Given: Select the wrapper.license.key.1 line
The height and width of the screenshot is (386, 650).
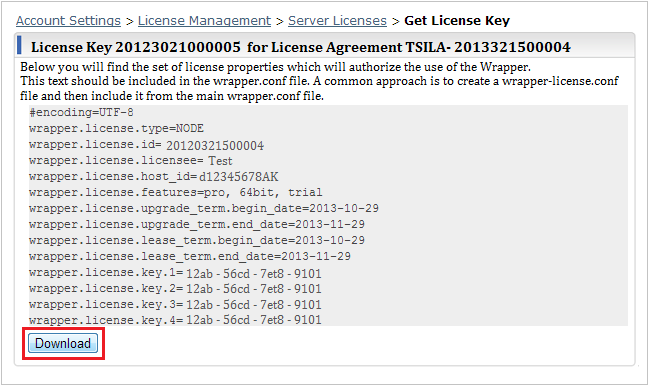Looking at the screenshot, I should coord(175,273).
